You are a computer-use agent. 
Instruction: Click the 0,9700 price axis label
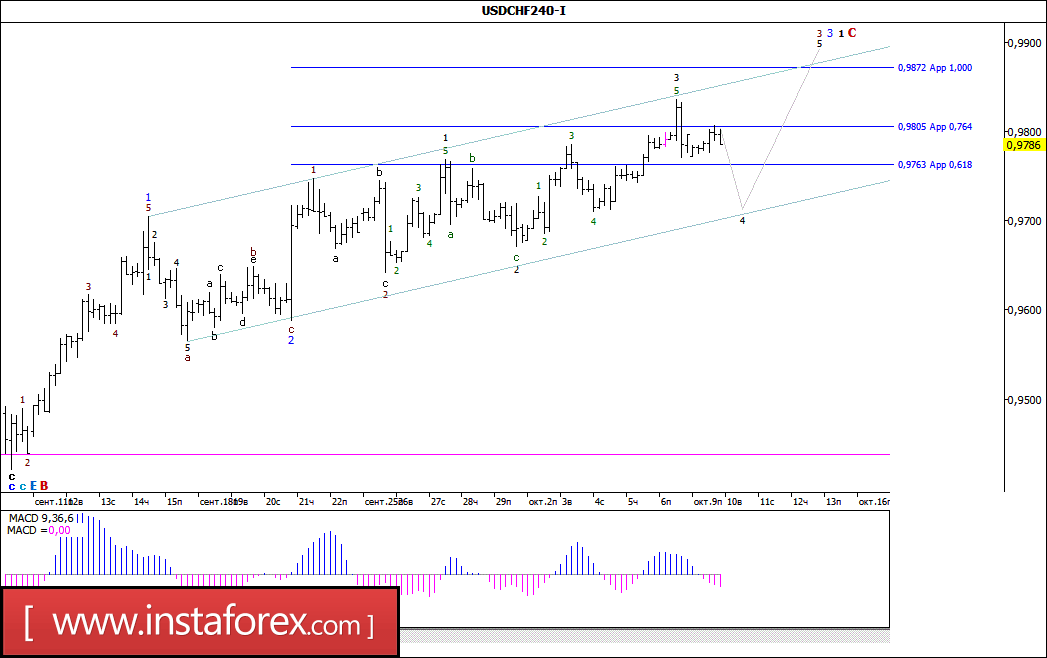point(1024,221)
